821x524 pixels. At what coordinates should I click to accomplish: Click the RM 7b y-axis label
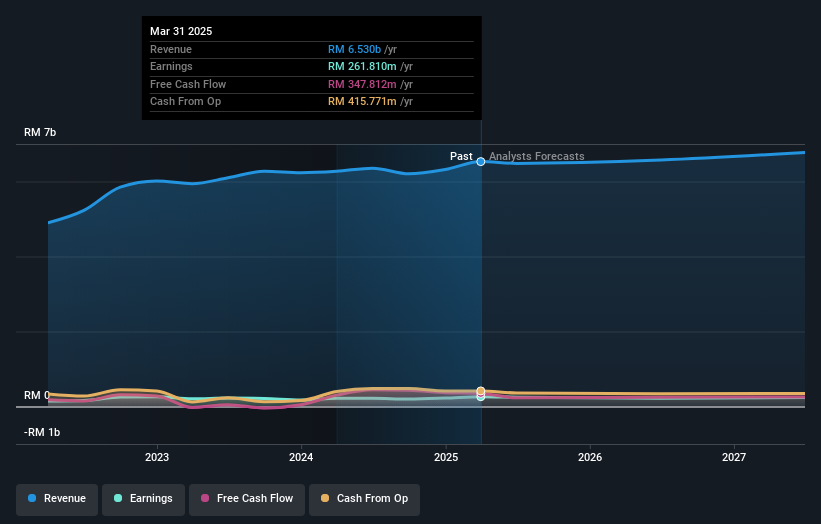tap(40, 132)
